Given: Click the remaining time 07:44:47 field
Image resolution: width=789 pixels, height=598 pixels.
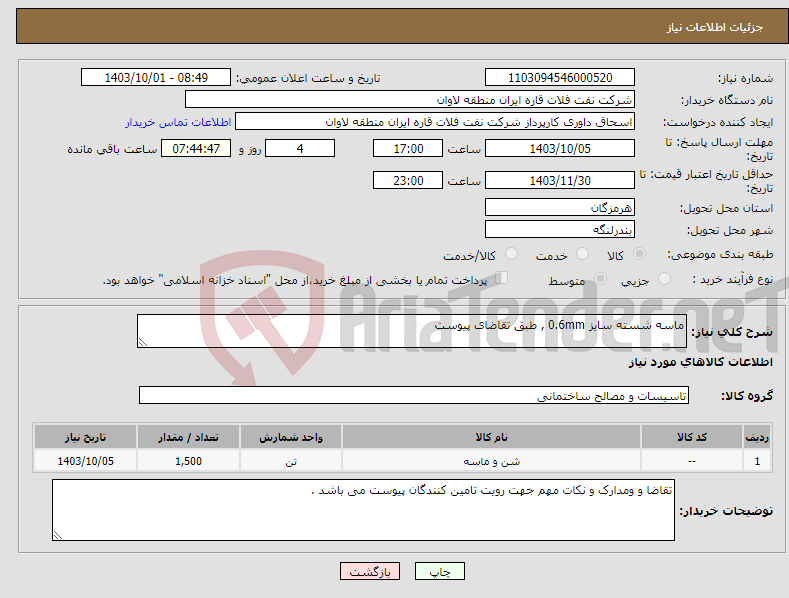Looking at the screenshot, I should [196, 148].
